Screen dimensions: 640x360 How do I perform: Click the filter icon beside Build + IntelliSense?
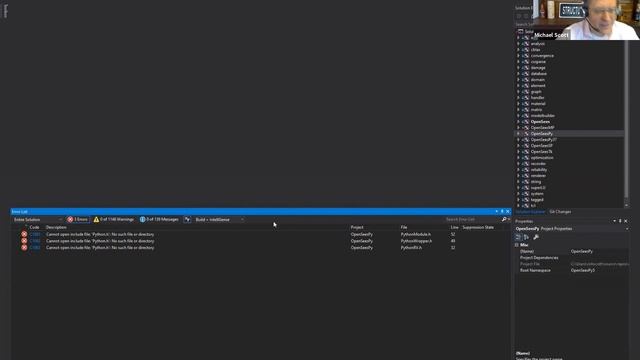(187, 220)
